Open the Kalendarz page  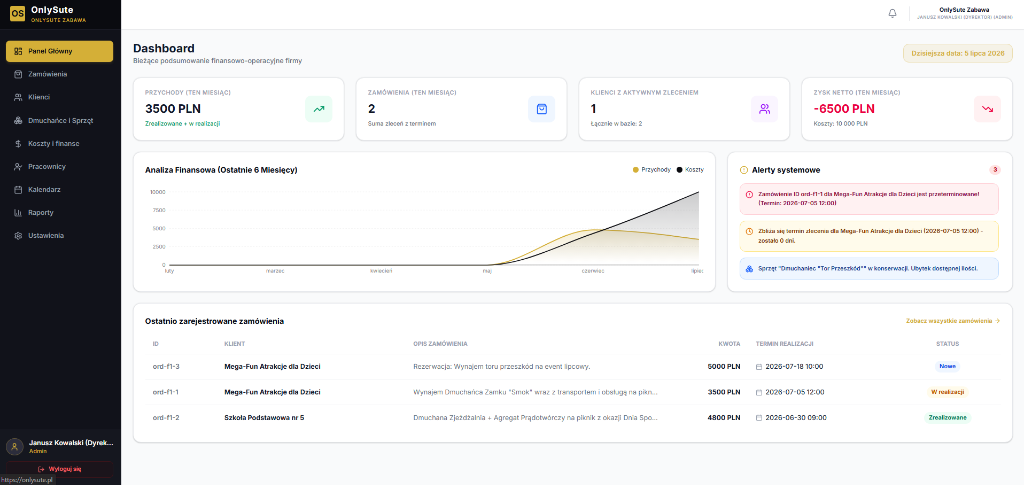[59, 190]
